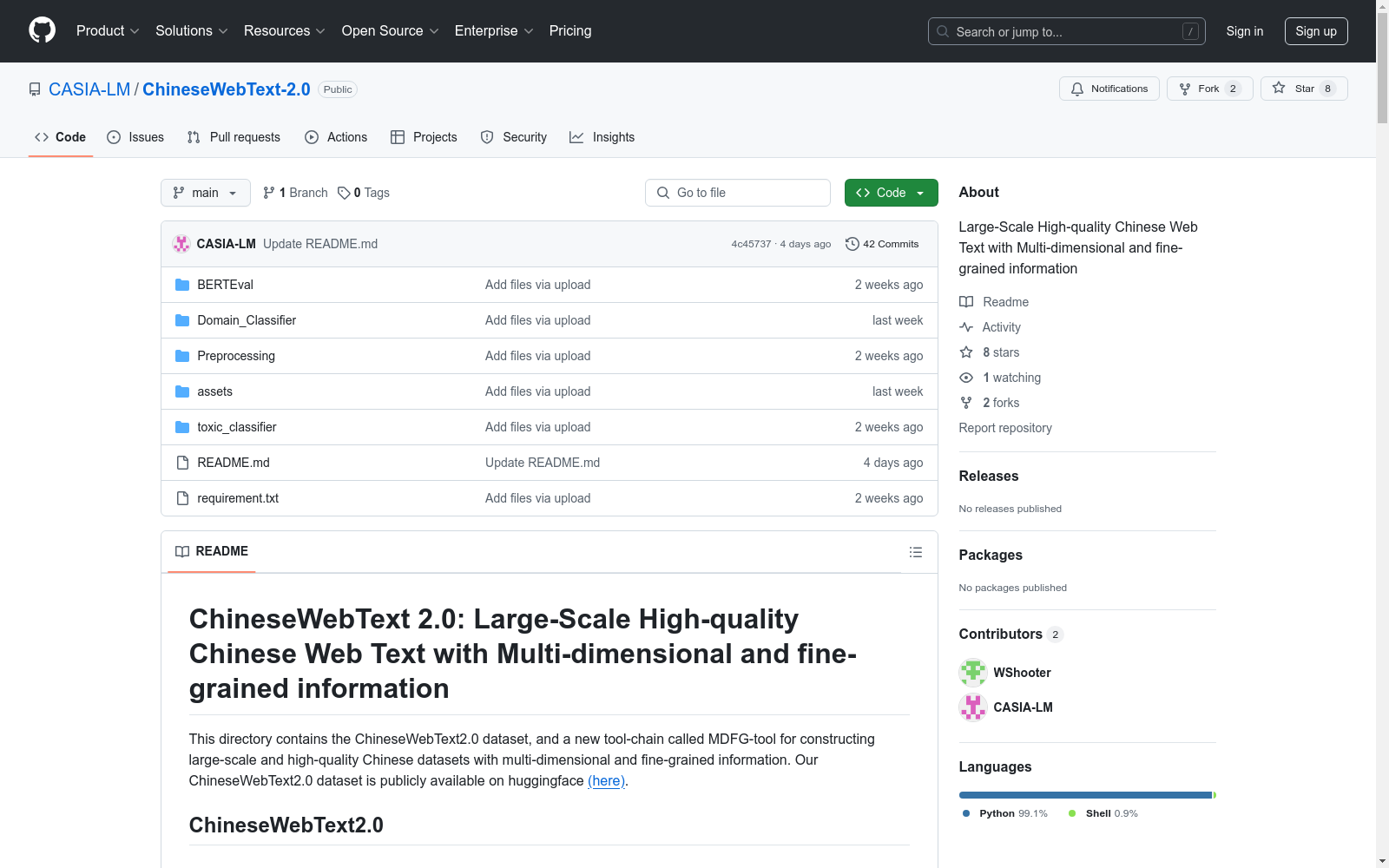The image size is (1389, 868).
Task: Open WShooter contributor profile
Action: pyautogui.click(x=1022, y=673)
